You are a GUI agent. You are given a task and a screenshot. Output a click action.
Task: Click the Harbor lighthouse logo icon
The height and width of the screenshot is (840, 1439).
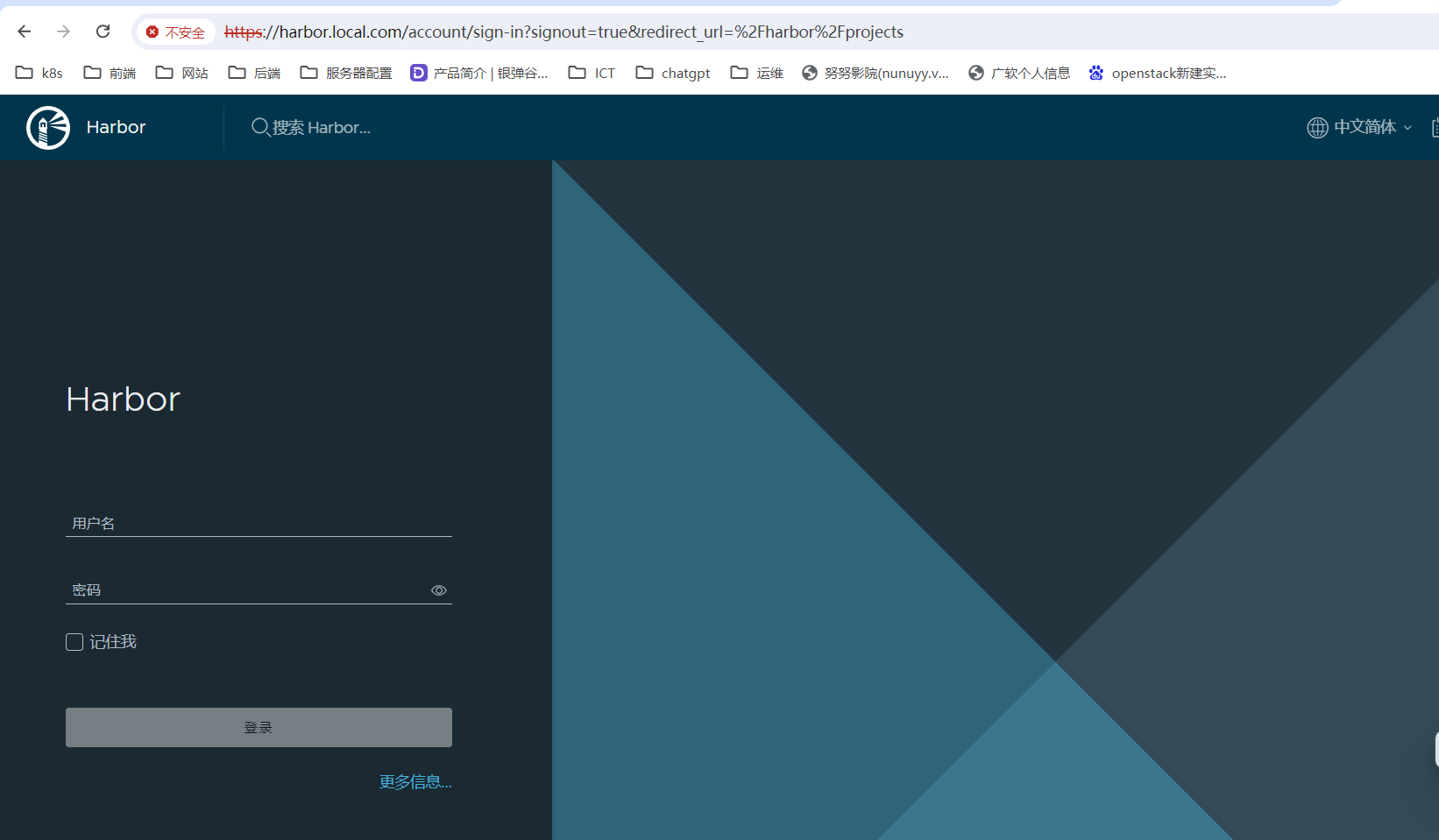coord(48,128)
